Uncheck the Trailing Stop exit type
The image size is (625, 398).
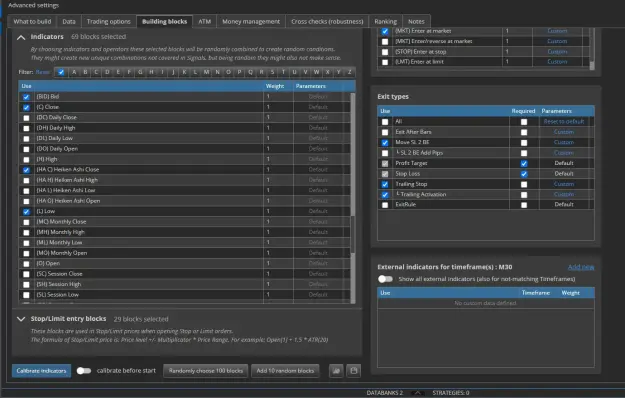(x=385, y=184)
